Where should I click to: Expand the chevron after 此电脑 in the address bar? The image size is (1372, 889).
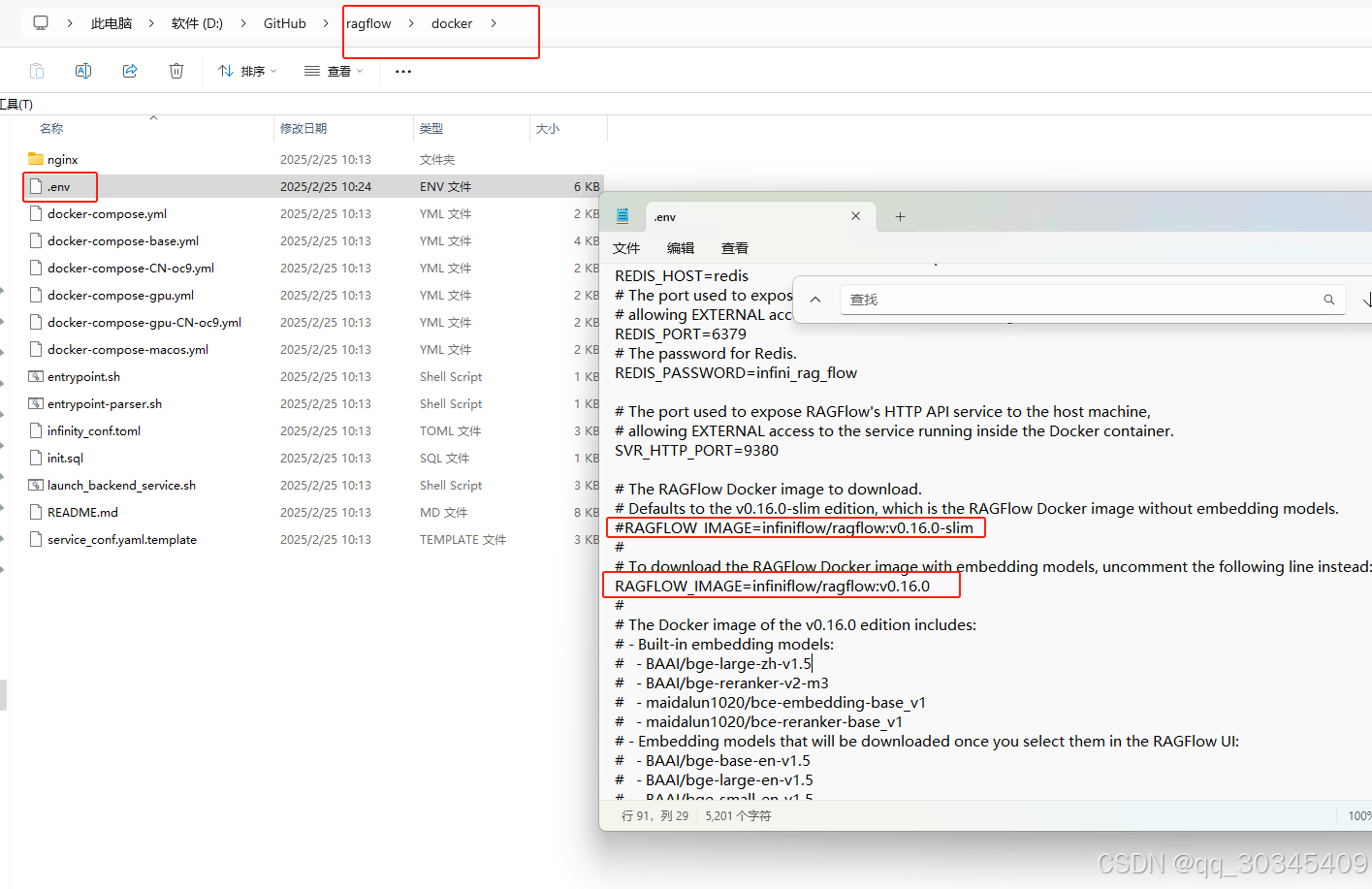(151, 23)
